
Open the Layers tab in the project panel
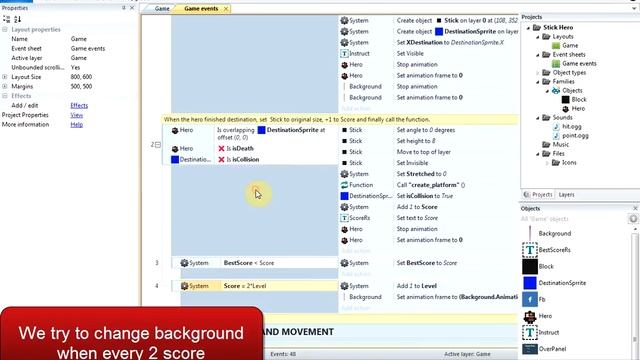coord(566,195)
